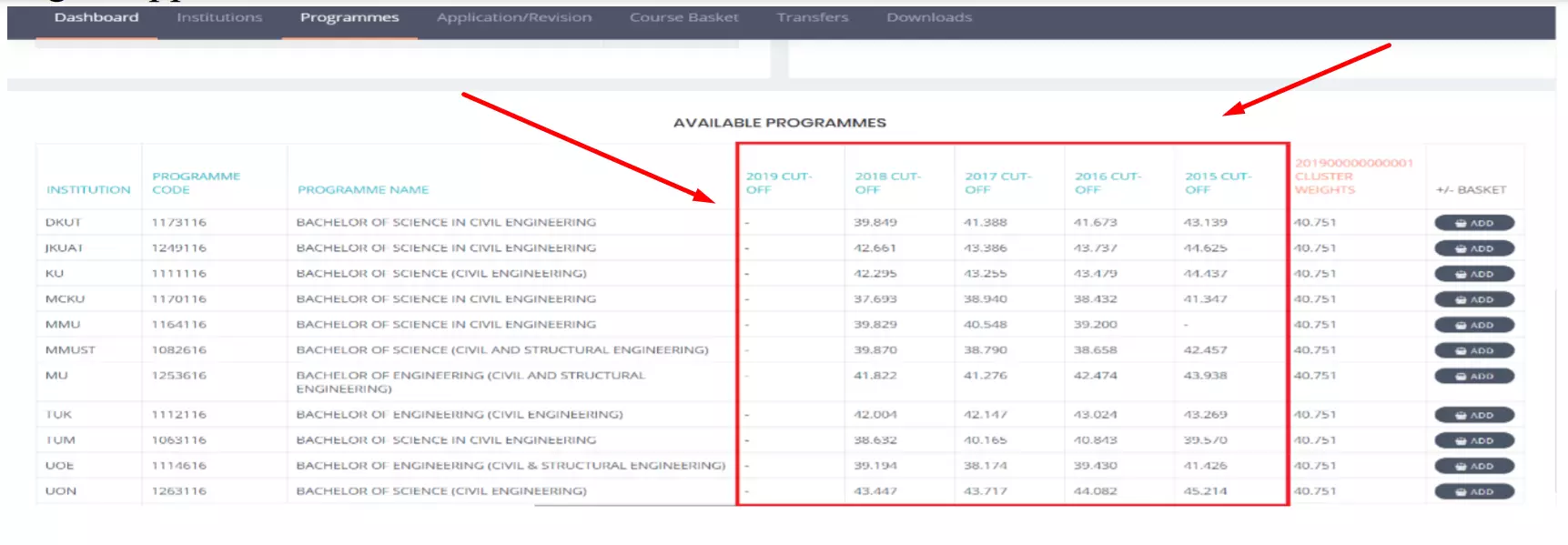
Task: Click ADD button for KU row
Action: [x=1473, y=274]
